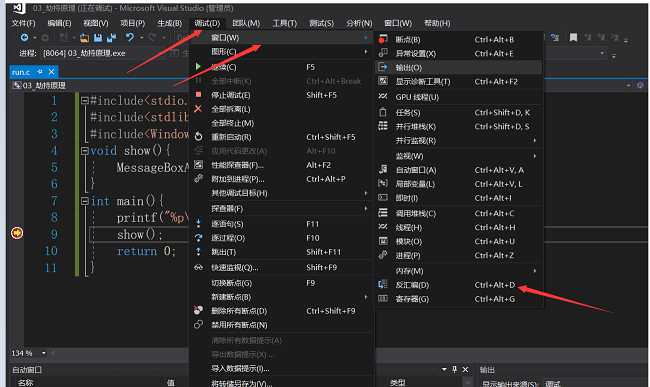This screenshot has width=650, height=387.
Task: Open GPU 线程(U) window
Action: click(459, 97)
